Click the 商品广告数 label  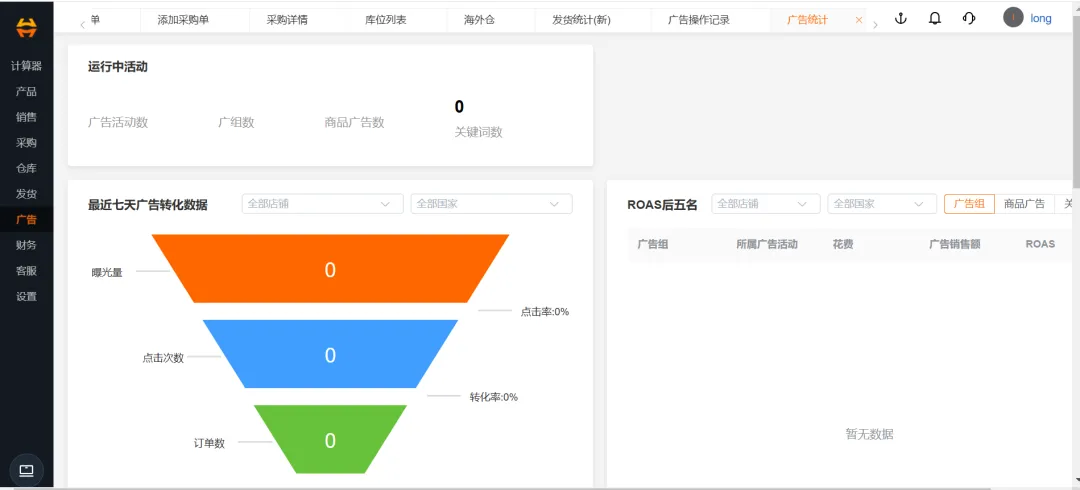[354, 123]
